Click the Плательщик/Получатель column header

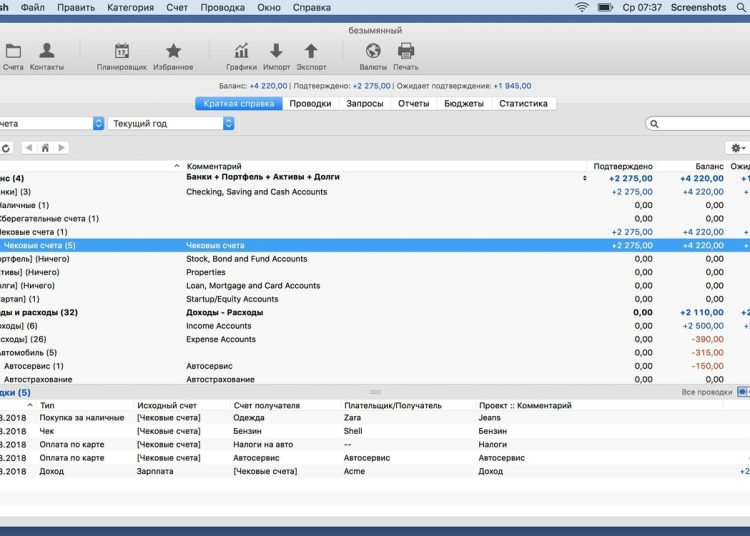click(392, 406)
